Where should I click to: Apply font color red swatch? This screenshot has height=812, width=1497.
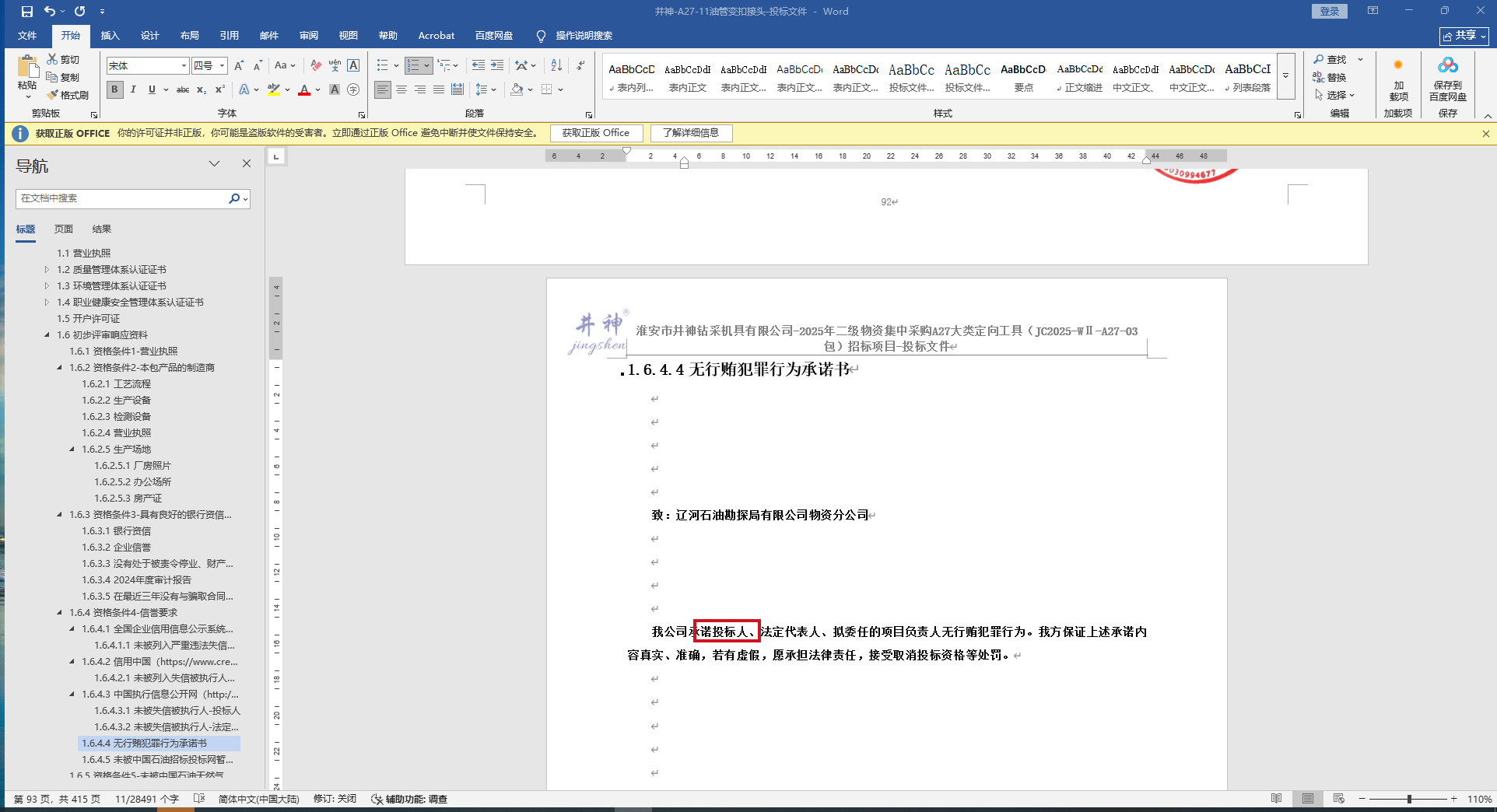pyautogui.click(x=303, y=89)
